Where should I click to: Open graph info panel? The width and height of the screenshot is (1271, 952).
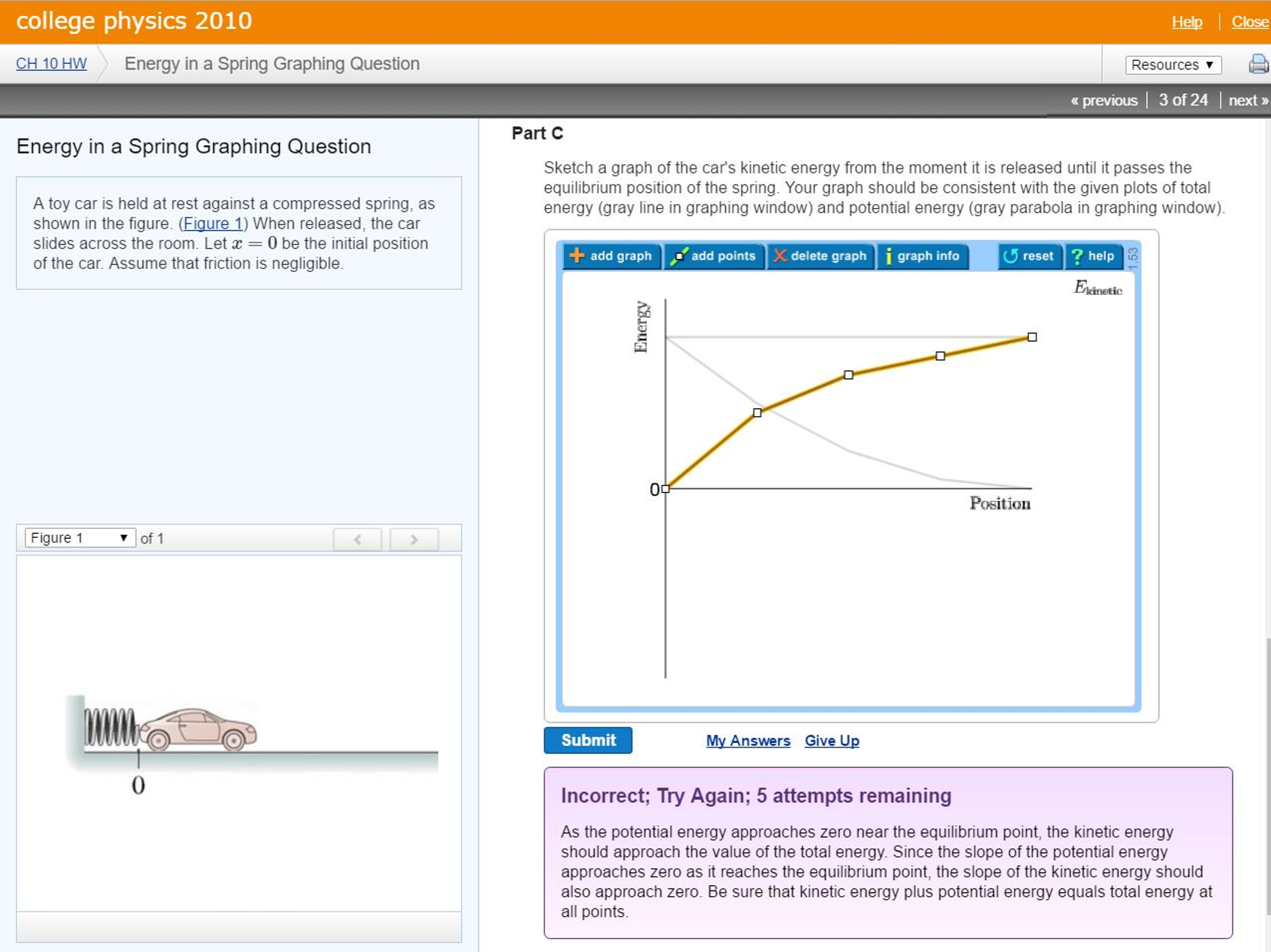[x=922, y=255]
